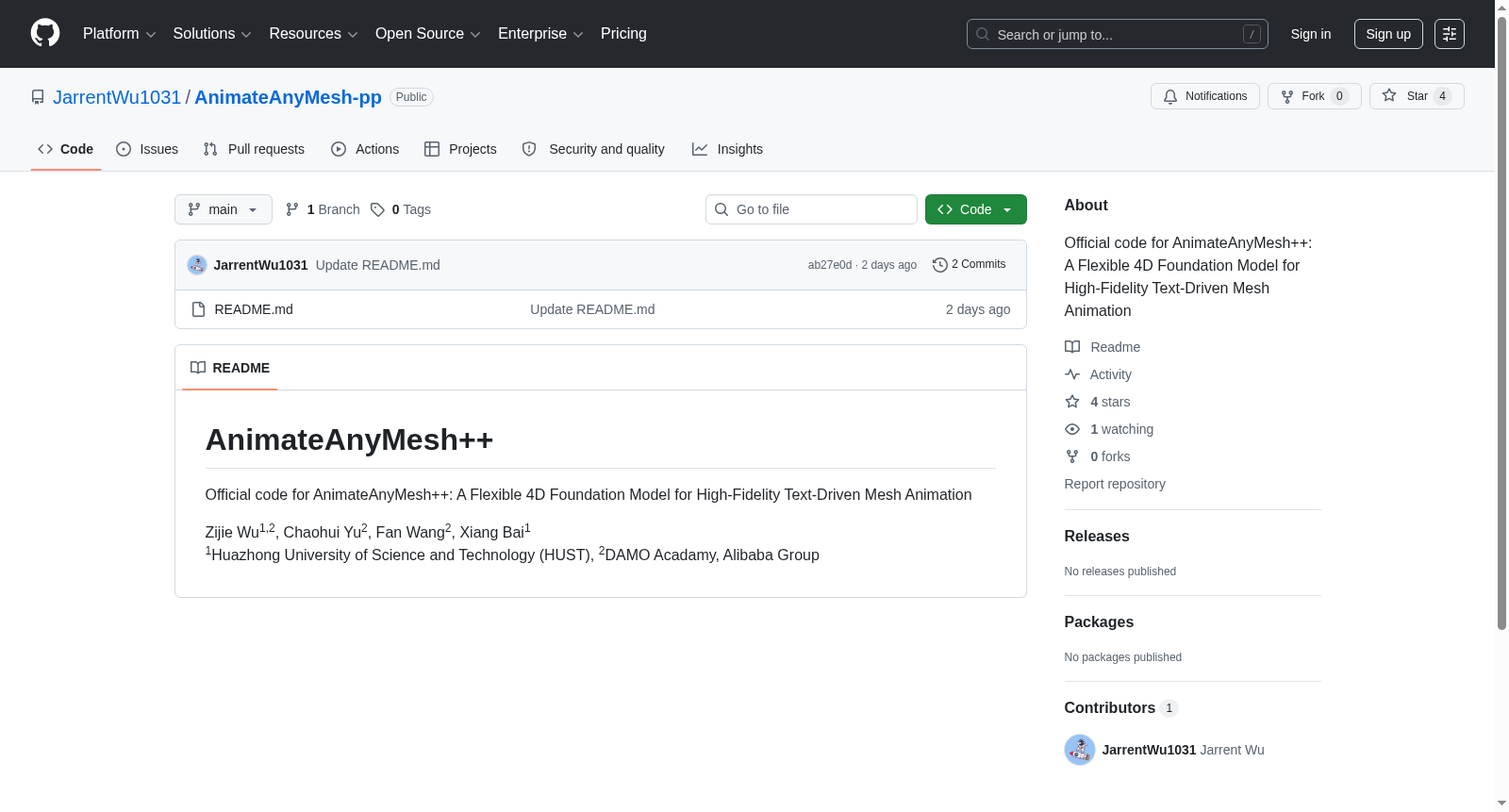Image resolution: width=1509 pixels, height=812 pixels.
Task: Open the Releases section heading
Action: (x=1097, y=536)
